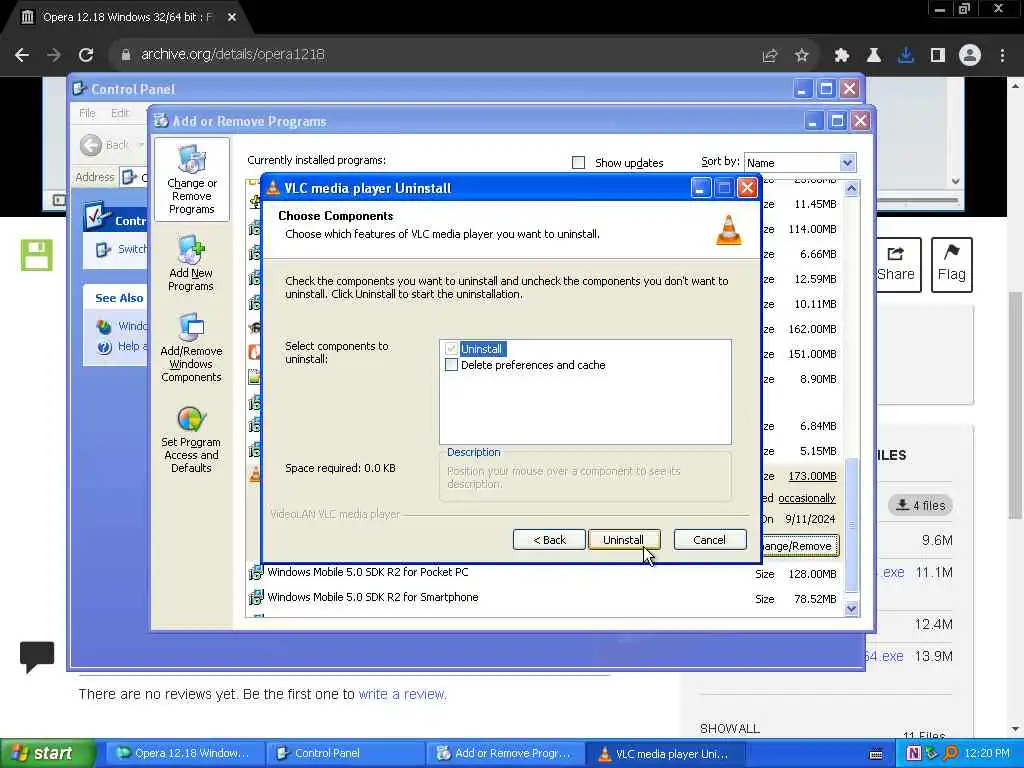
Task: Select Windows Mobile 5.0 SDK R2 for Pocket PC
Action: (x=368, y=572)
